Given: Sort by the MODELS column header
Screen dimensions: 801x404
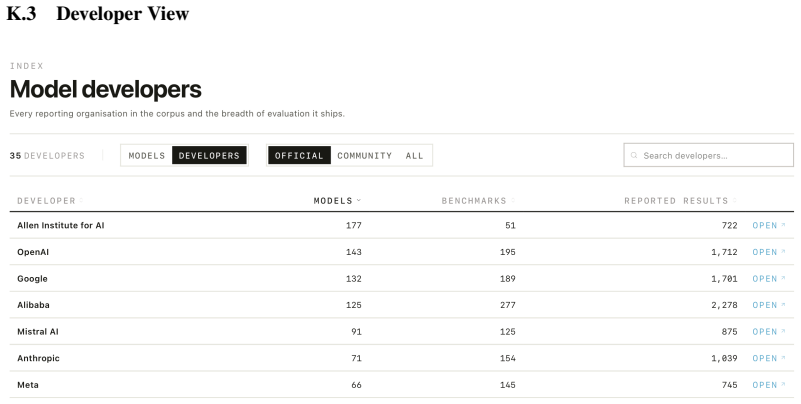Looking at the screenshot, I should pos(337,201).
